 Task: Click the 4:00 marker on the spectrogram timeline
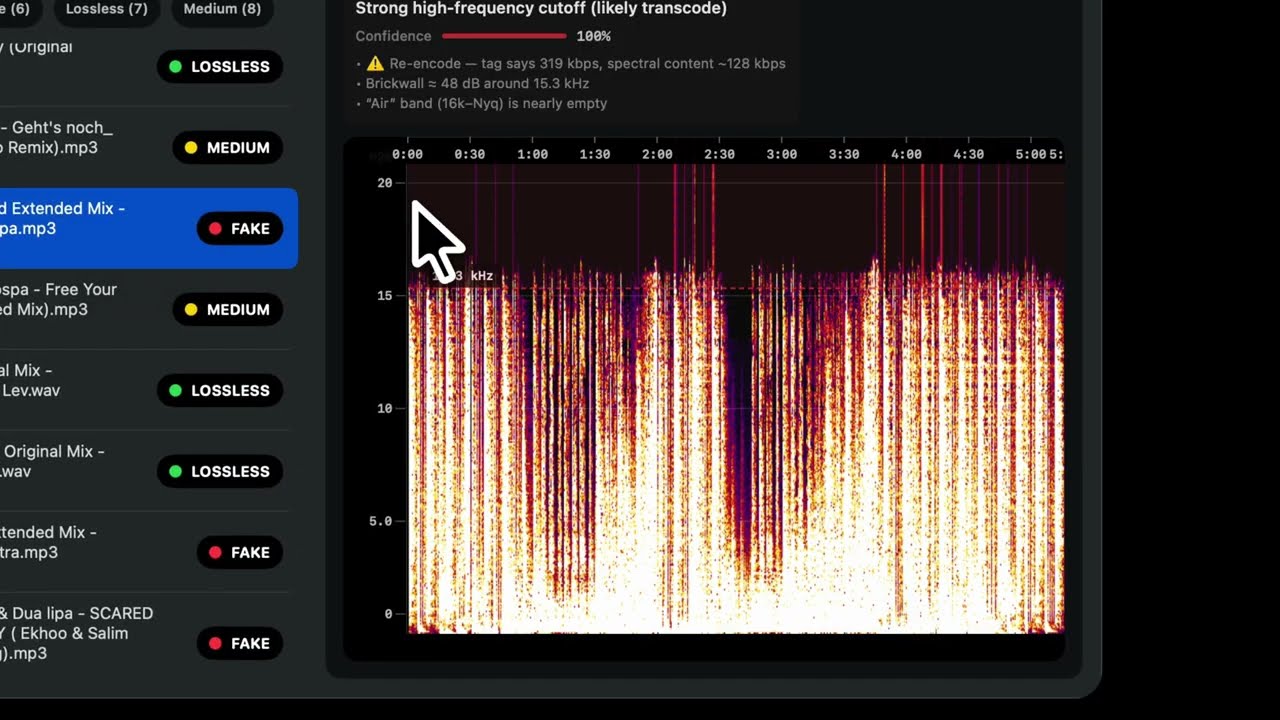point(906,154)
